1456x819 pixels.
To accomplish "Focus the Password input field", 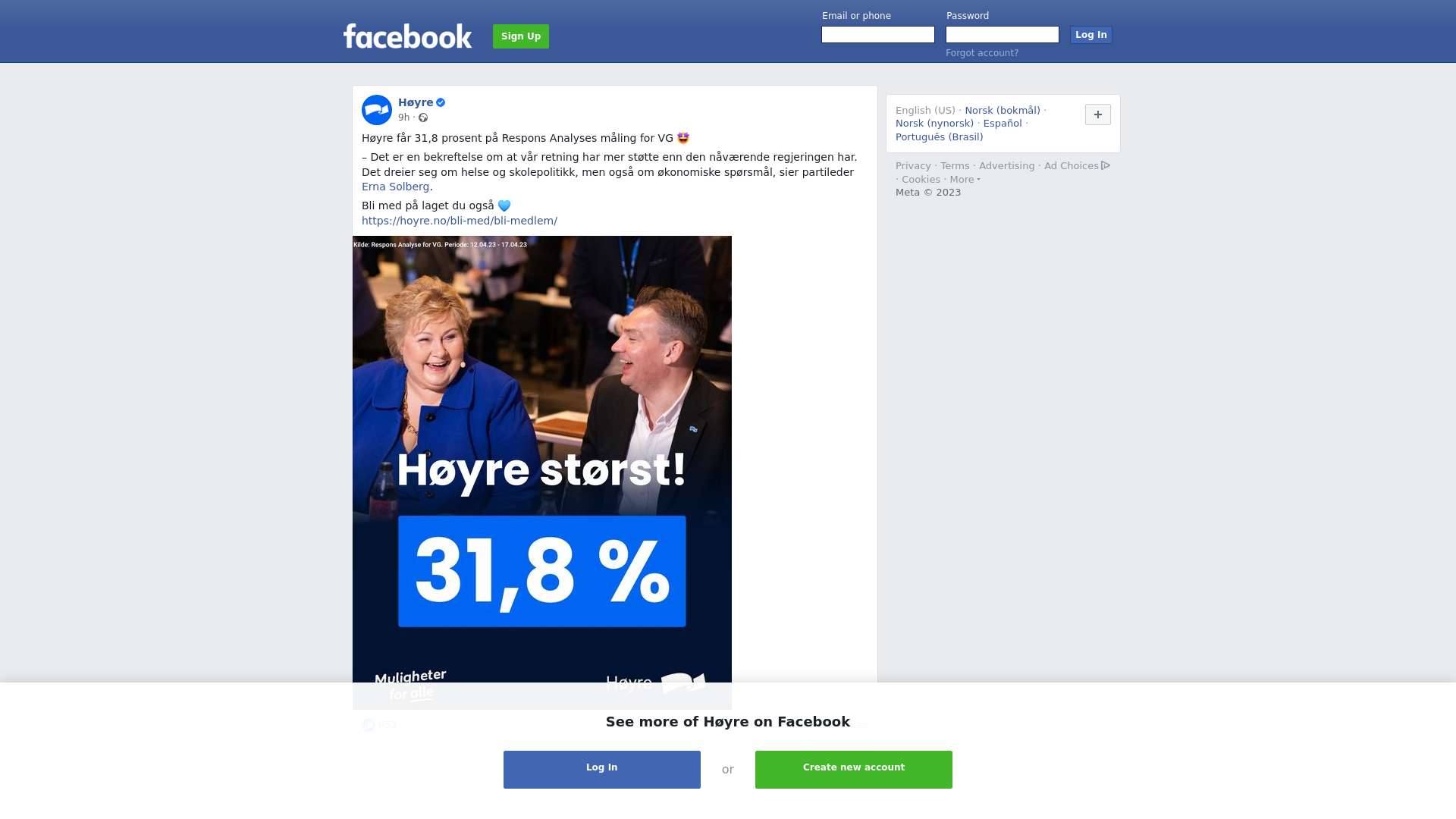I will 1003,35.
